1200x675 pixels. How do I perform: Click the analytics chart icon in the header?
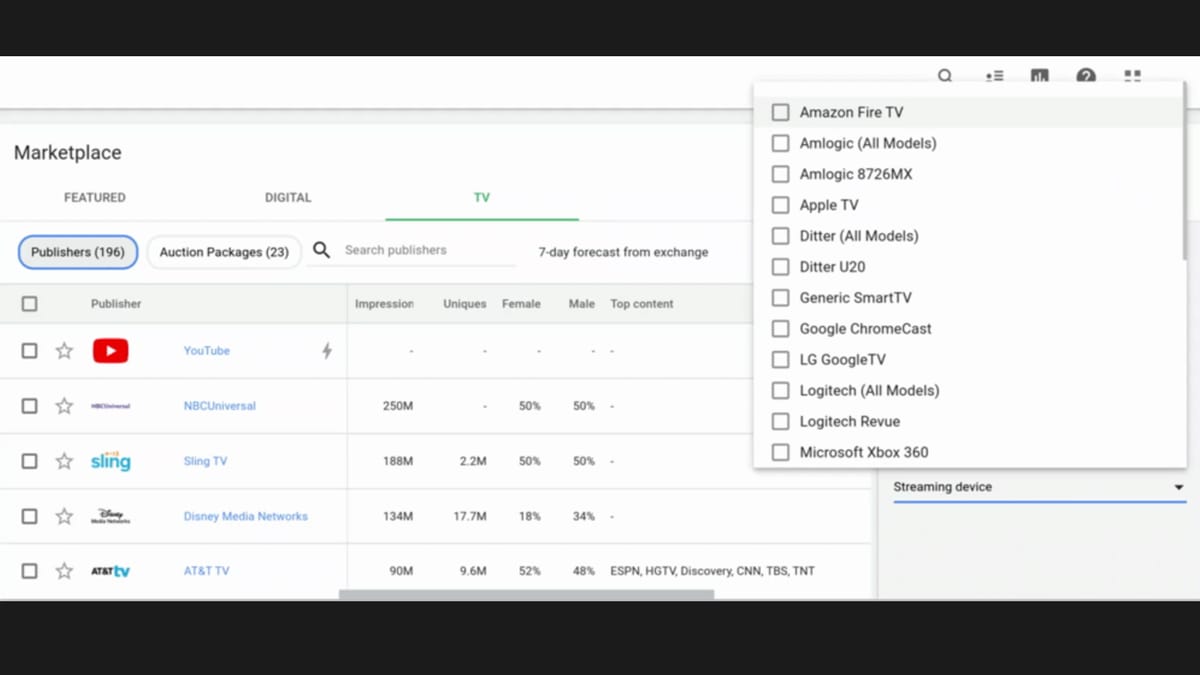point(1039,76)
